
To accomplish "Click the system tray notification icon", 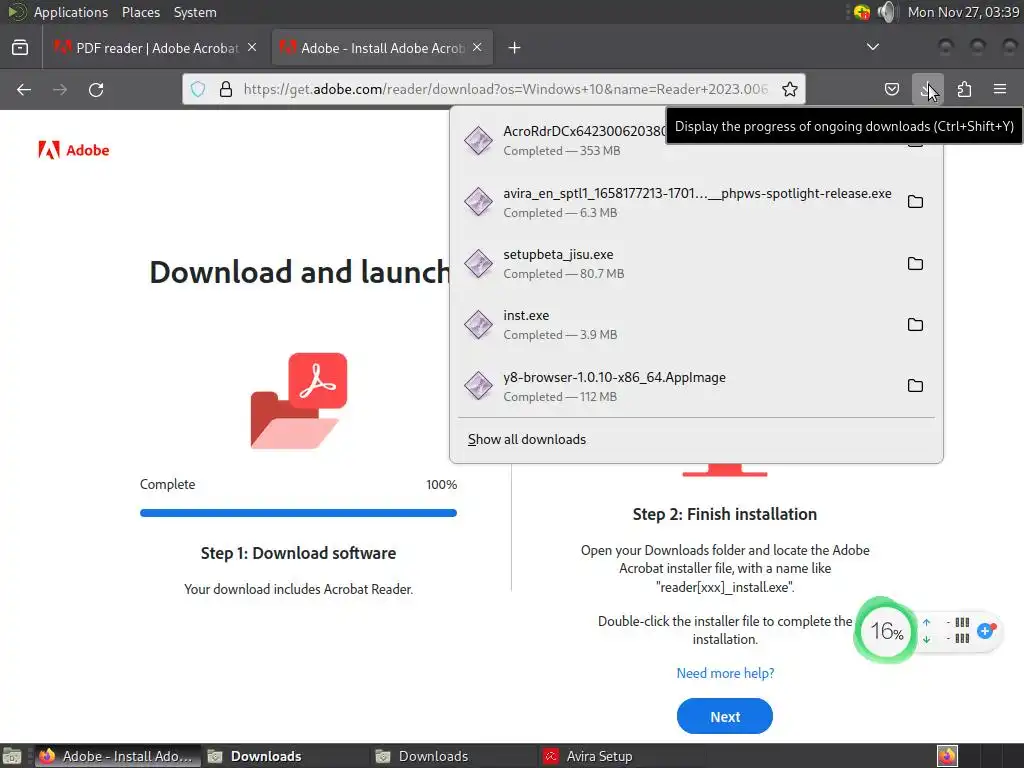I will [x=862, y=12].
